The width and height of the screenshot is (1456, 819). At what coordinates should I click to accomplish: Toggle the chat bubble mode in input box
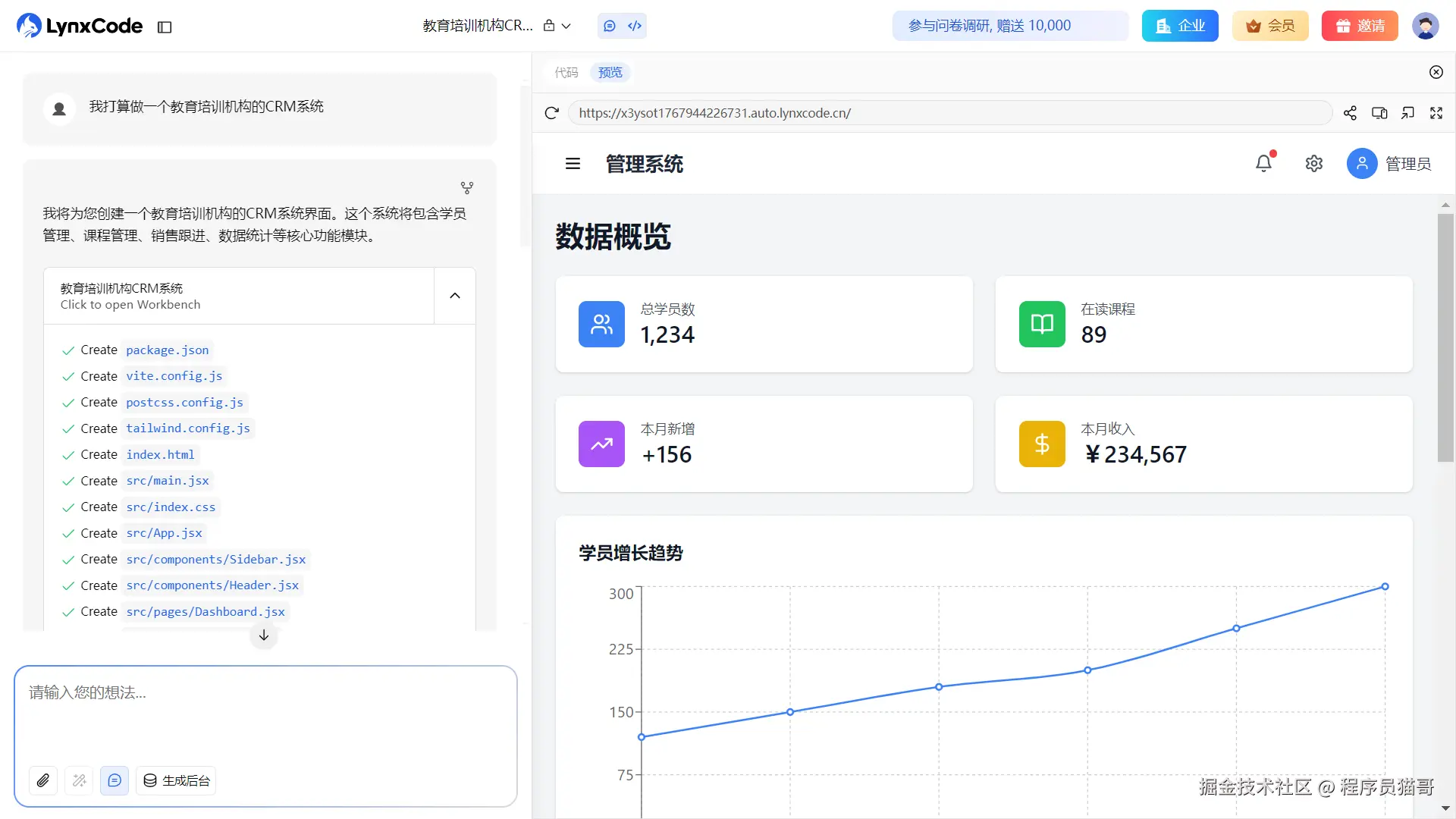[x=115, y=780]
